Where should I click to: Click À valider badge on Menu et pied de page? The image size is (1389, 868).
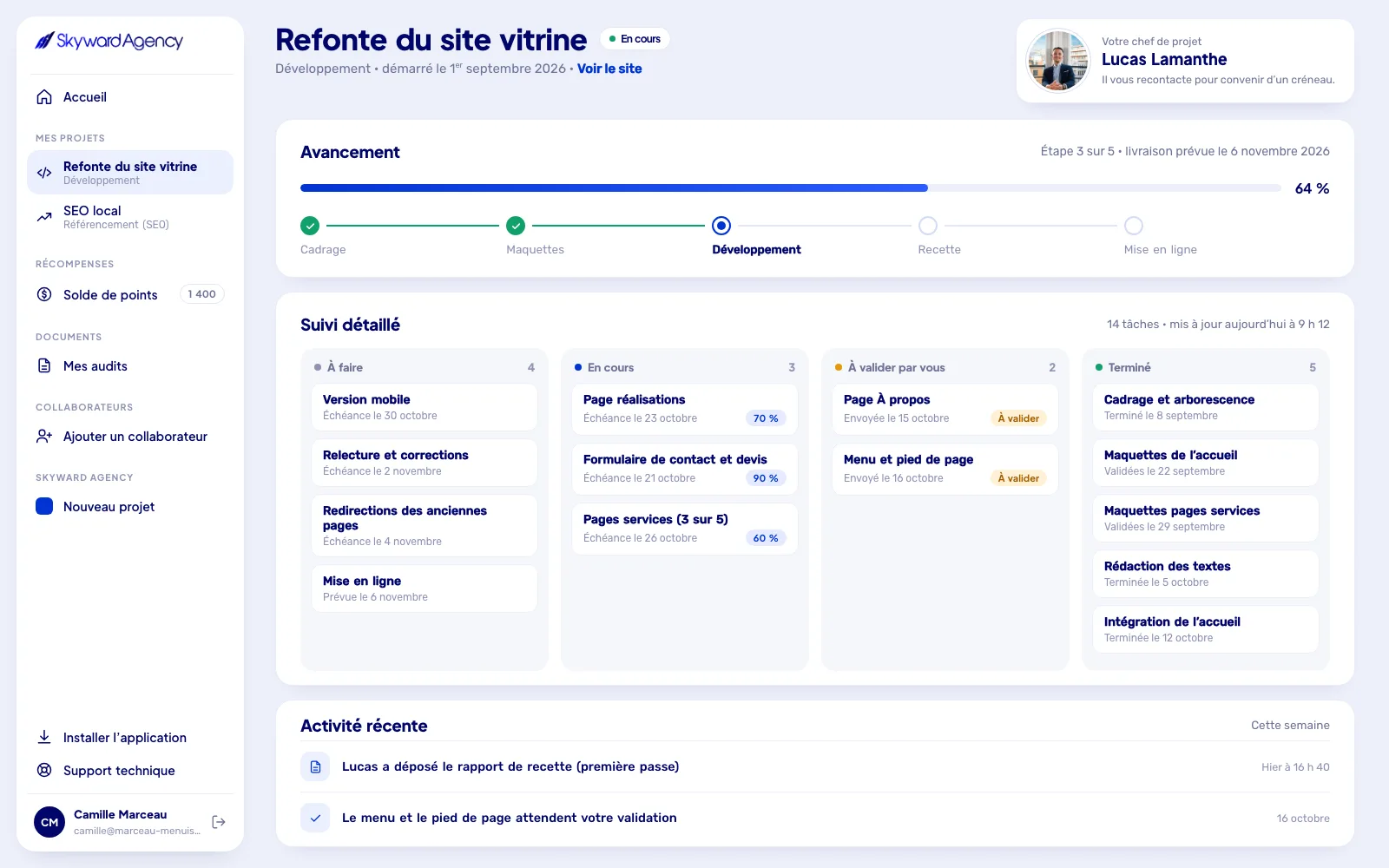tap(1018, 478)
